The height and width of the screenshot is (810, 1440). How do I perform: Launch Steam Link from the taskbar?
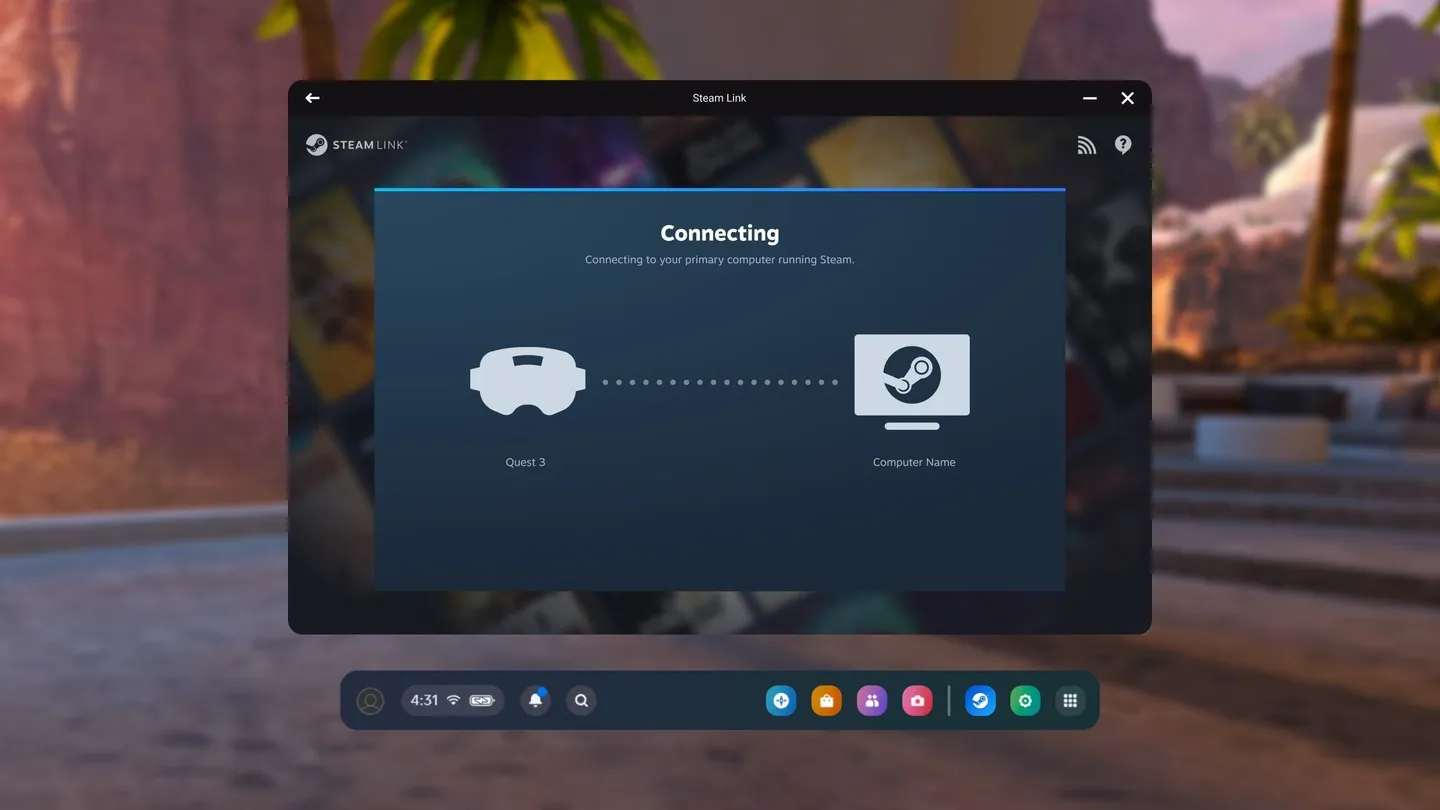(x=979, y=699)
